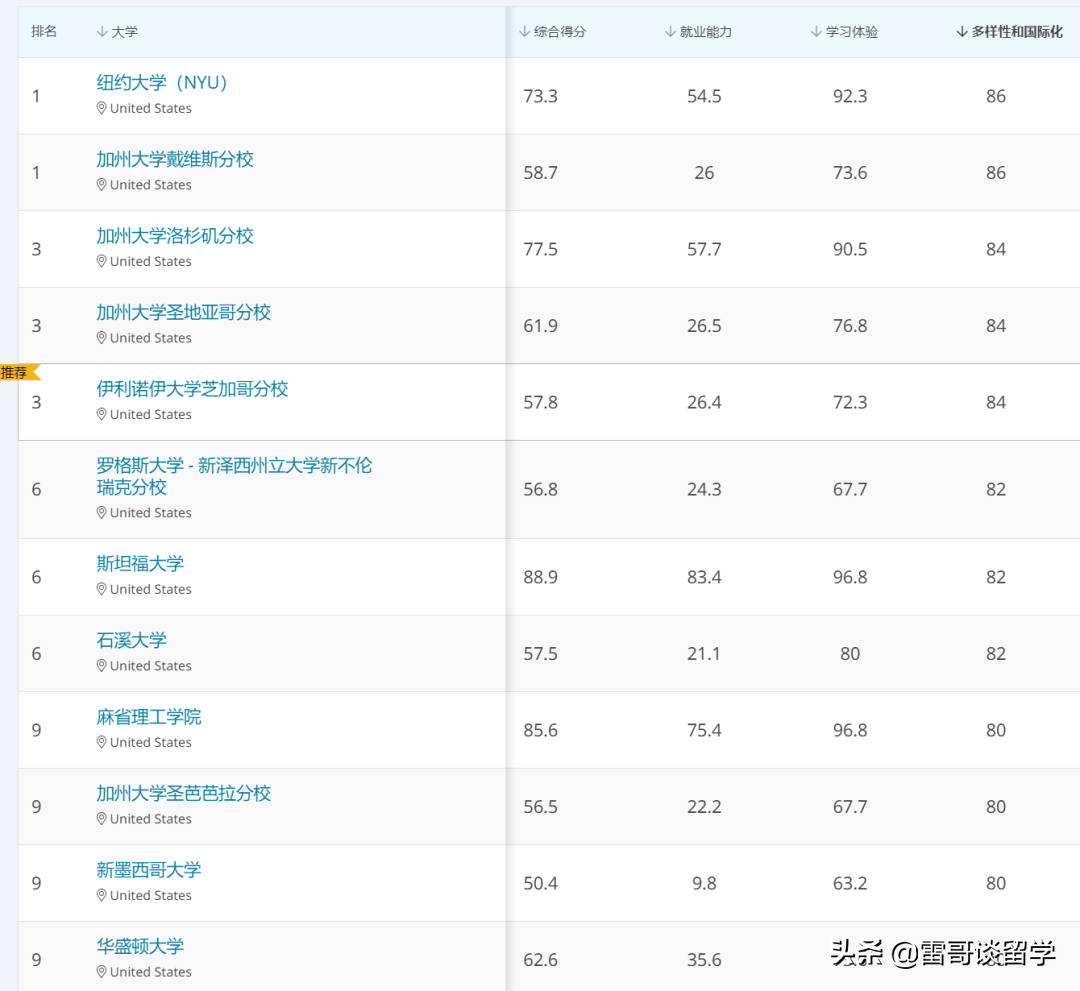The image size is (1080, 991).
Task: Open 石溪大学 link
Action: (132, 640)
